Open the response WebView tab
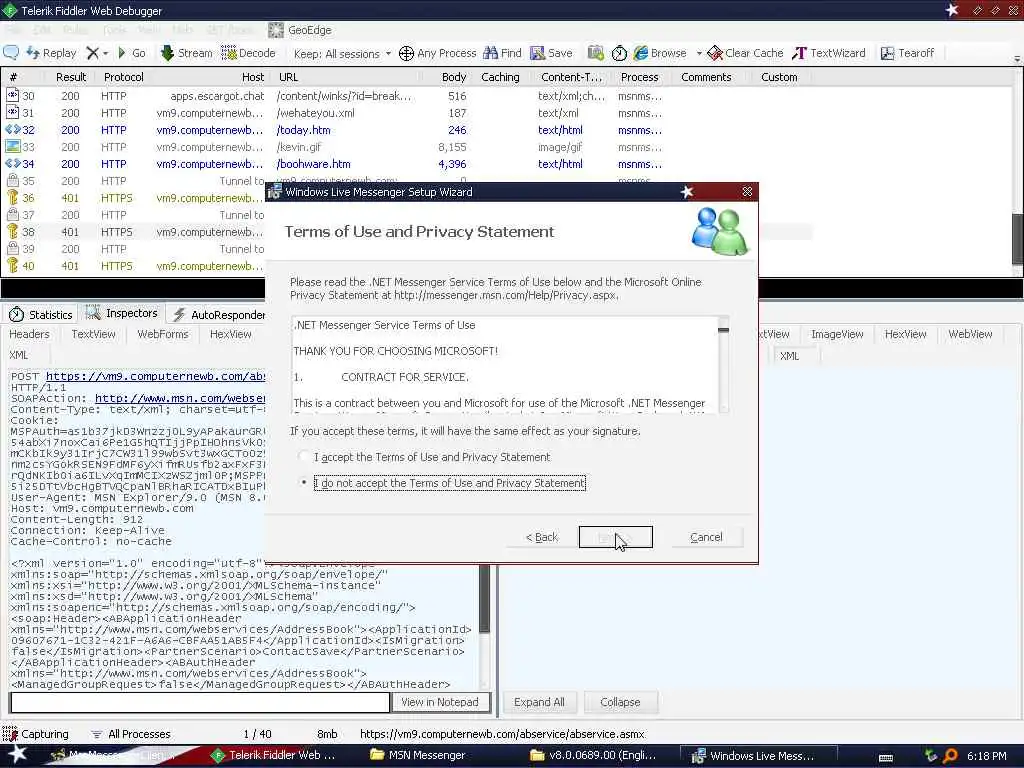 click(970, 334)
